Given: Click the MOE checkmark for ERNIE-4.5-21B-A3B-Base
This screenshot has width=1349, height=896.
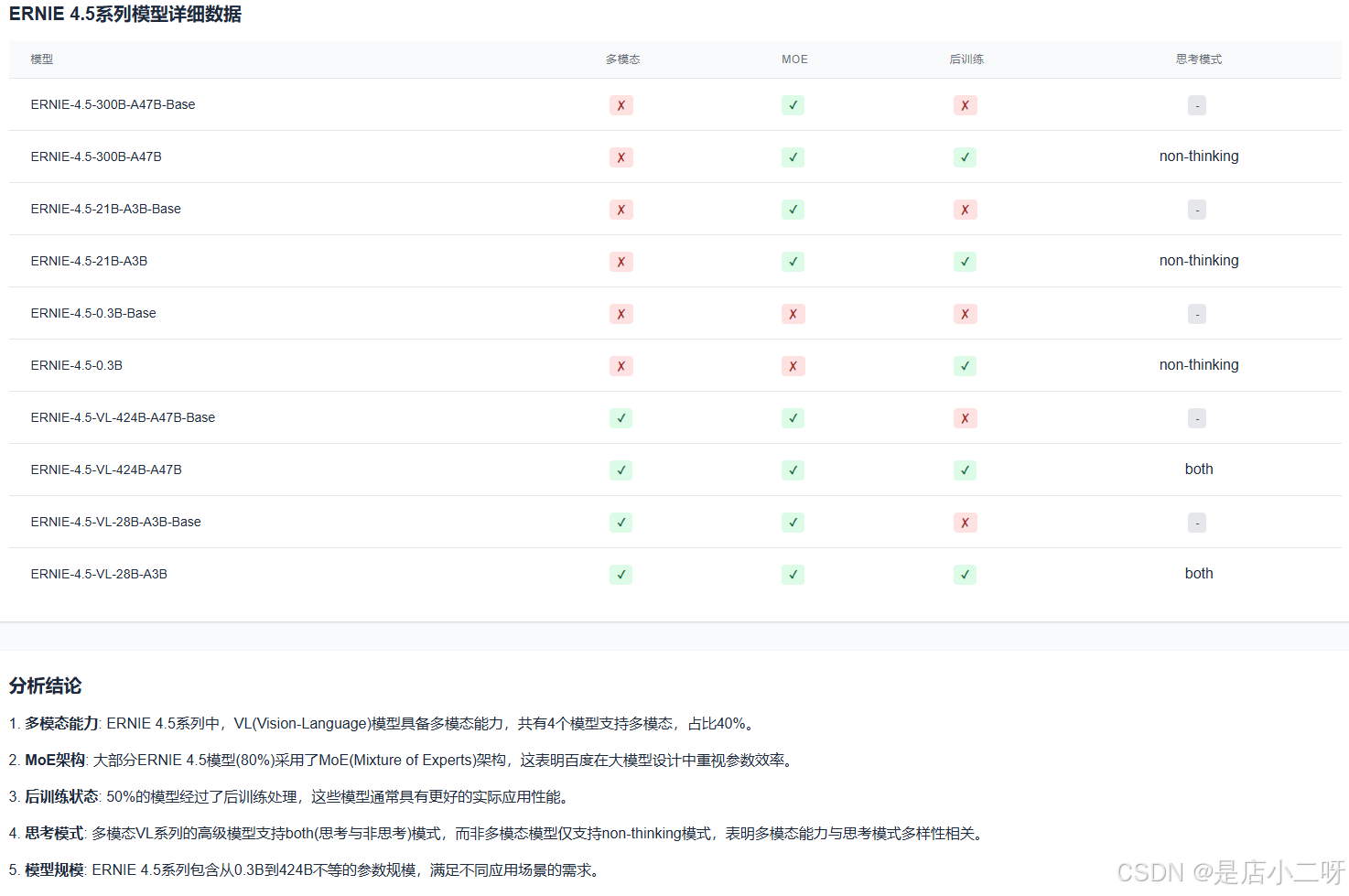Looking at the screenshot, I should tap(793, 210).
